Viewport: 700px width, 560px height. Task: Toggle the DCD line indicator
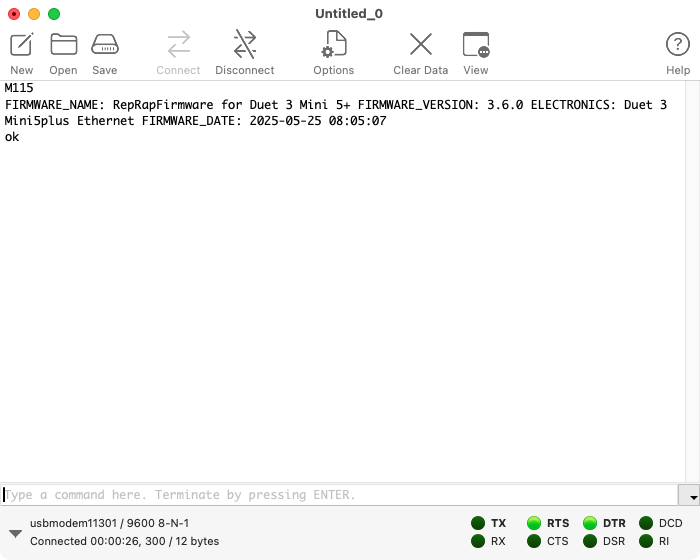(646, 523)
